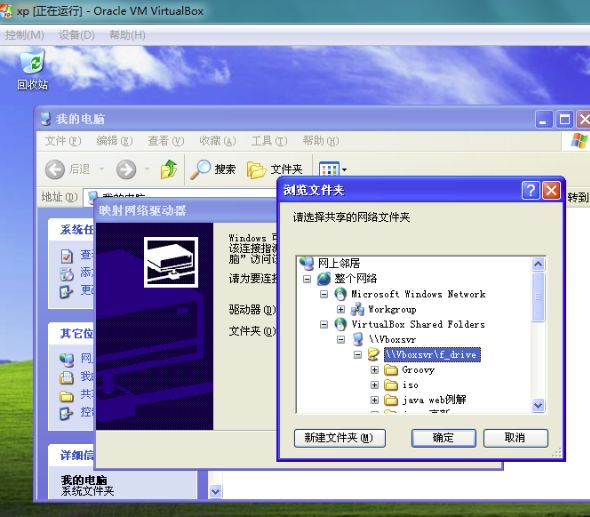The image size is (590, 517).
Task: Select the 网上邻居 network neighborhood icon
Action: [x=307, y=263]
